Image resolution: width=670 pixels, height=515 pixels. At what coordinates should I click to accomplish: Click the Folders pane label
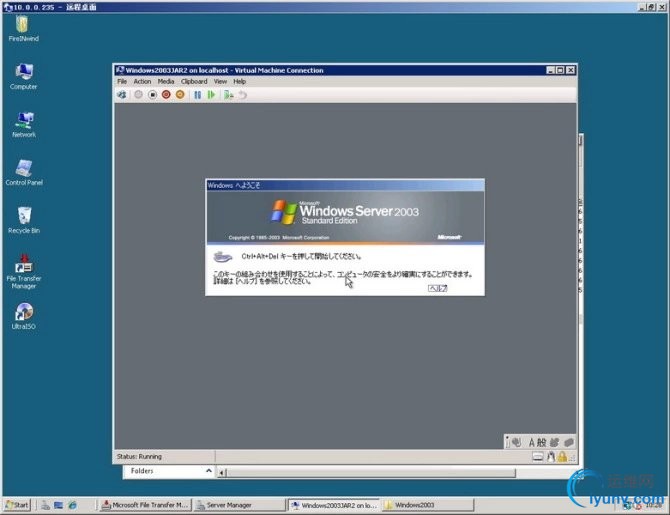coord(142,471)
